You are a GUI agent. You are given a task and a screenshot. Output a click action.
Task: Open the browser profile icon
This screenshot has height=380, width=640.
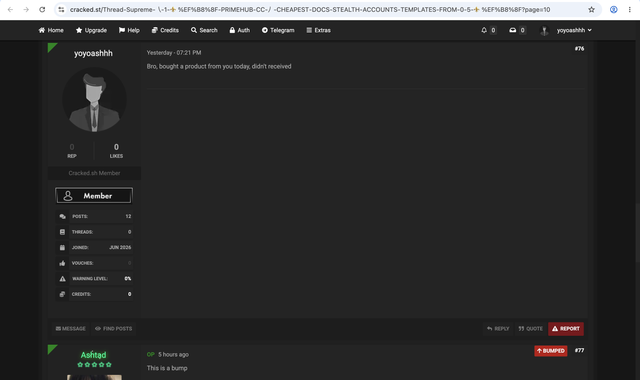pyautogui.click(x=613, y=9)
